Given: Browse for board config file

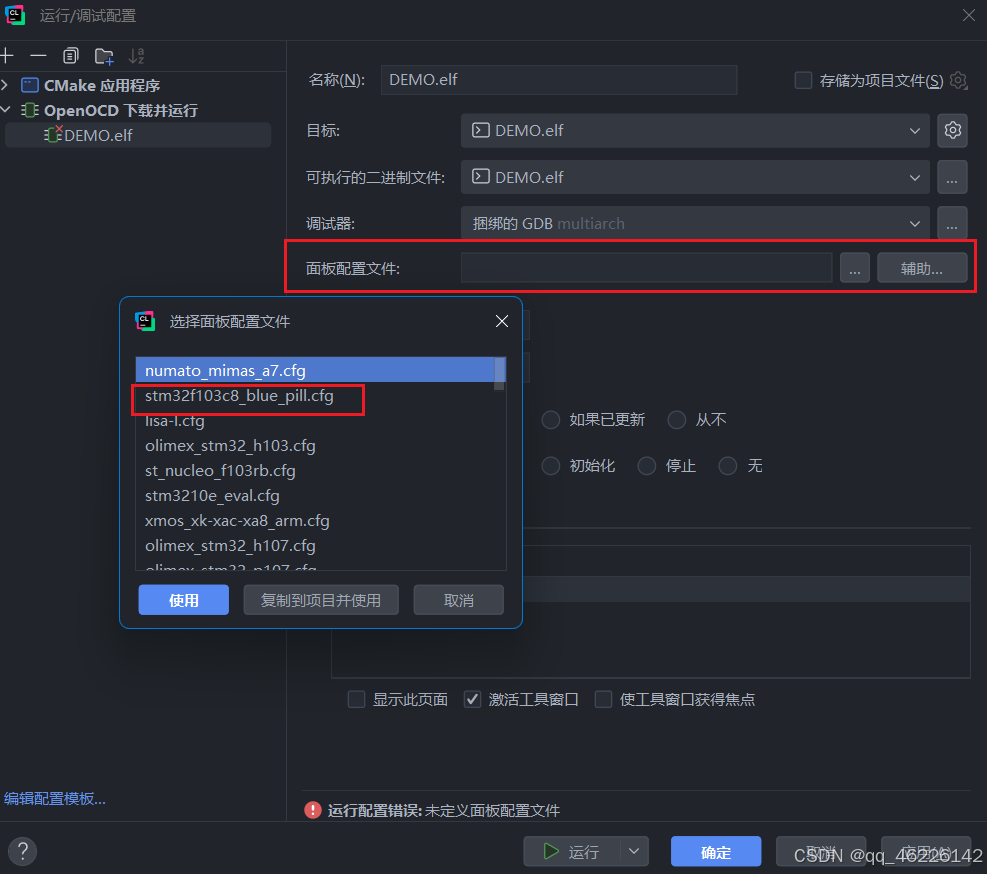Looking at the screenshot, I should point(855,268).
